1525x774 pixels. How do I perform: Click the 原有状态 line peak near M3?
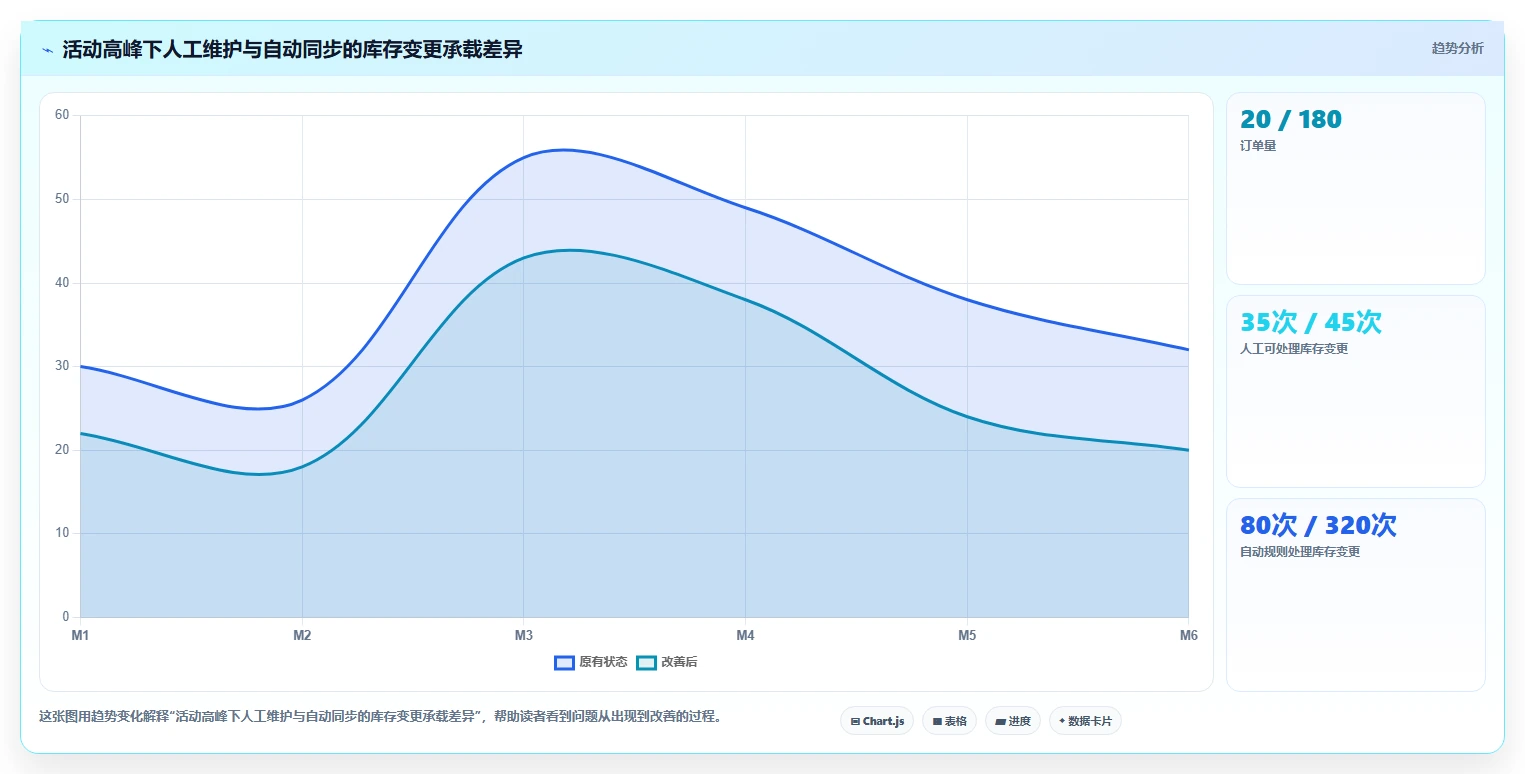click(565, 150)
